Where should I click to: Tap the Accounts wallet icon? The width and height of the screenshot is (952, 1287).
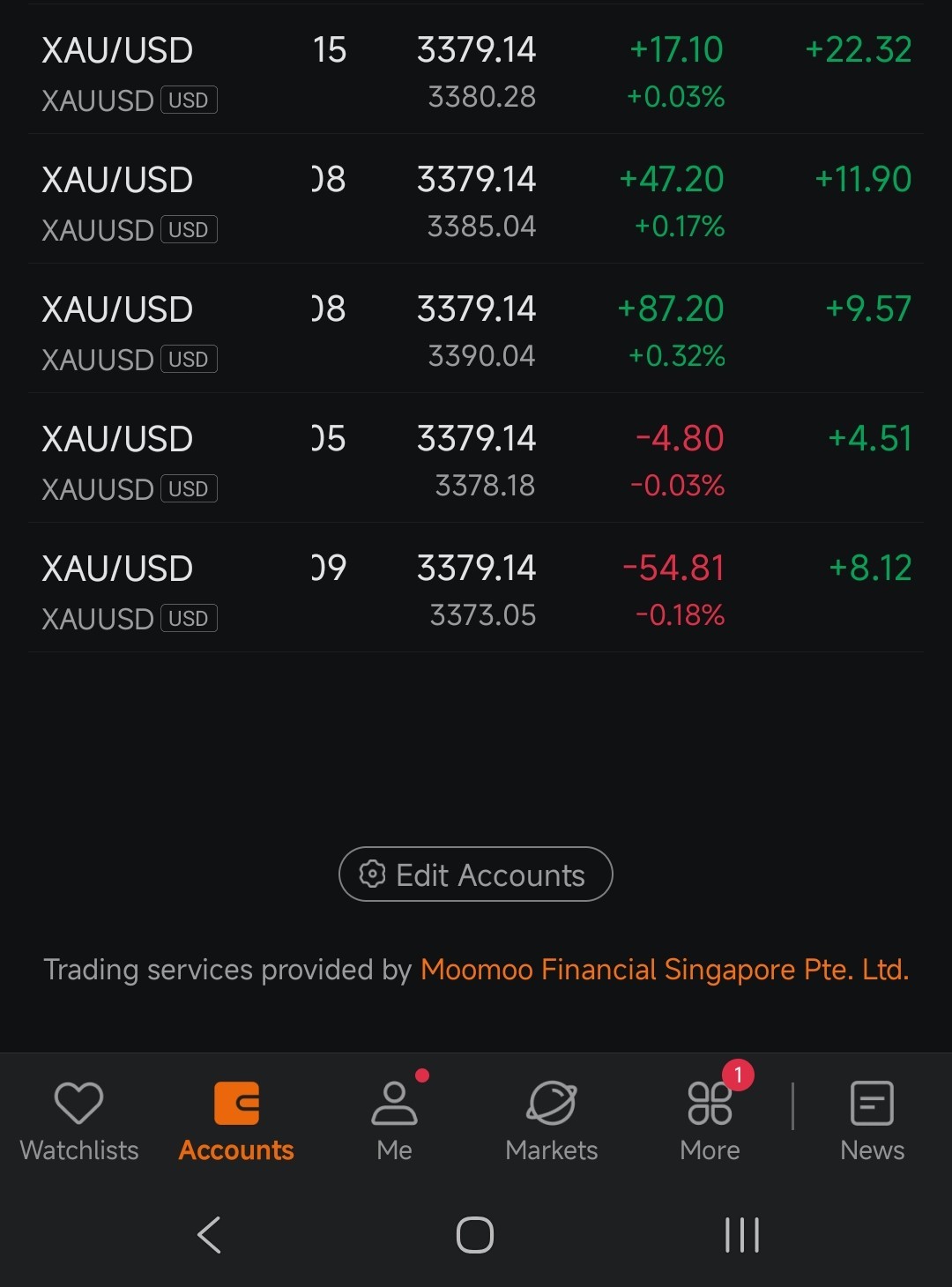(x=236, y=1103)
